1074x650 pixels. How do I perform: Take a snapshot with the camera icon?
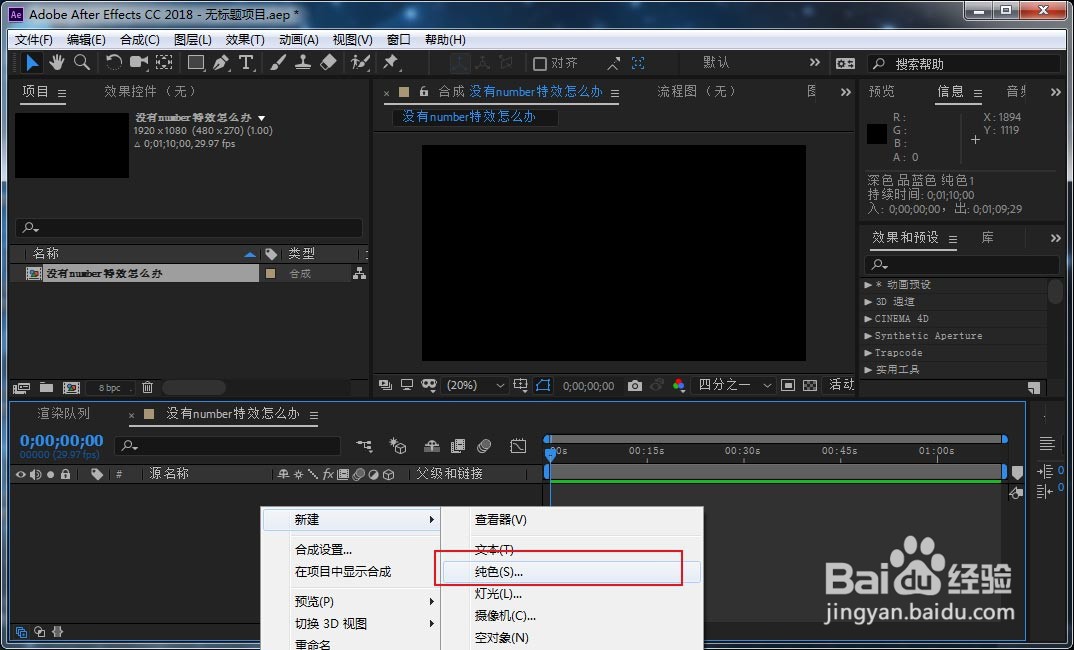point(635,386)
